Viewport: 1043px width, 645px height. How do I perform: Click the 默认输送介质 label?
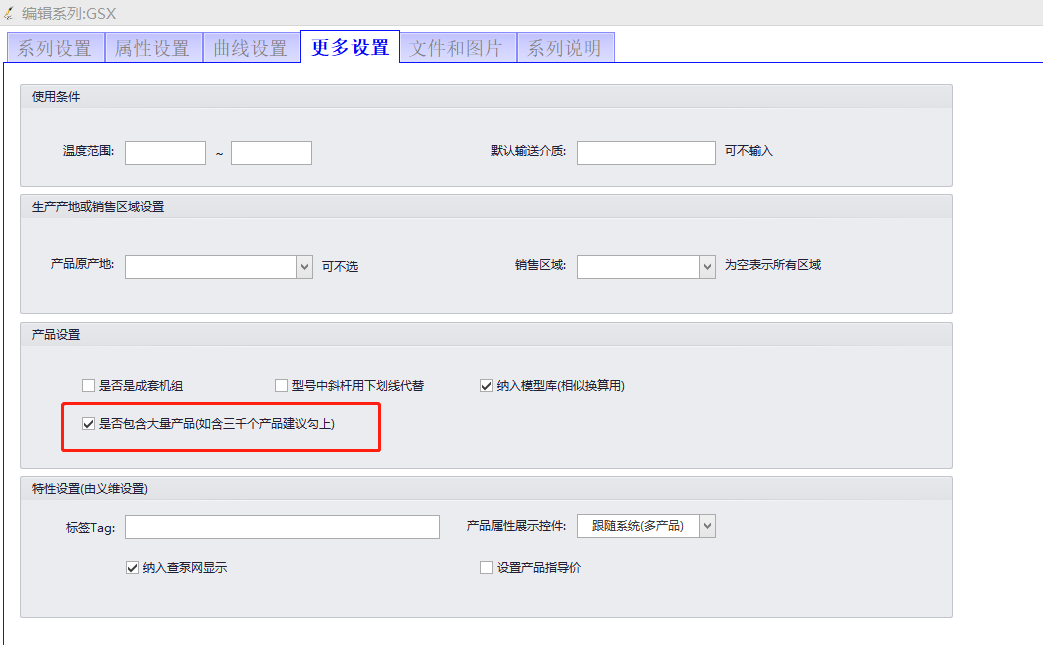528,151
